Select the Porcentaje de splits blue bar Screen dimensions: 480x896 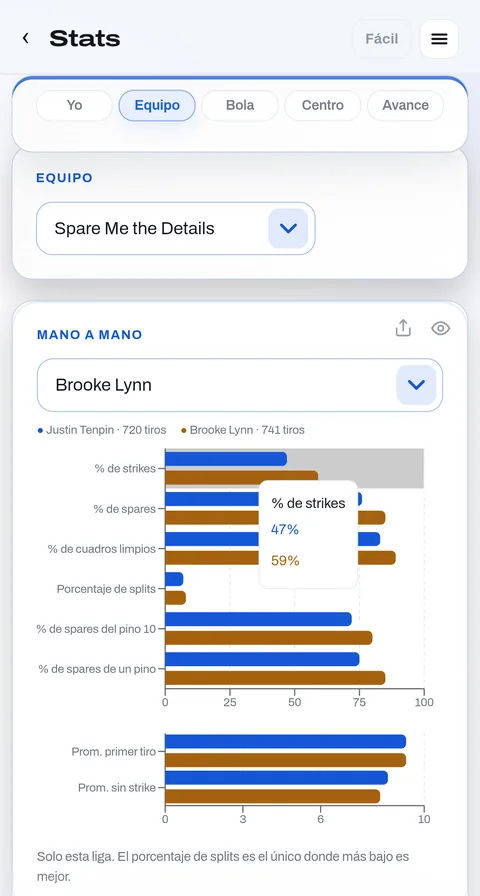(174, 579)
